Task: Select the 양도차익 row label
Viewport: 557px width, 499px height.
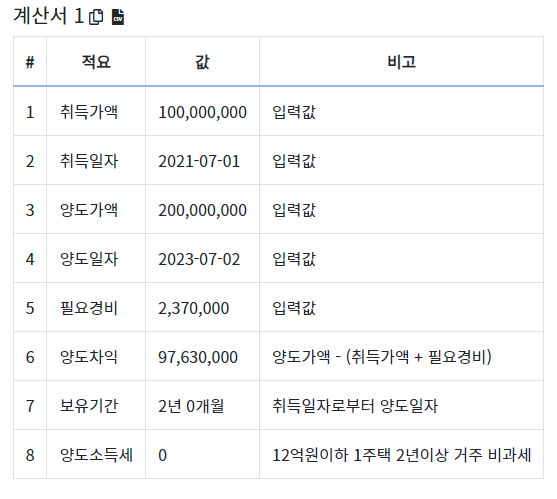Action: pos(89,357)
